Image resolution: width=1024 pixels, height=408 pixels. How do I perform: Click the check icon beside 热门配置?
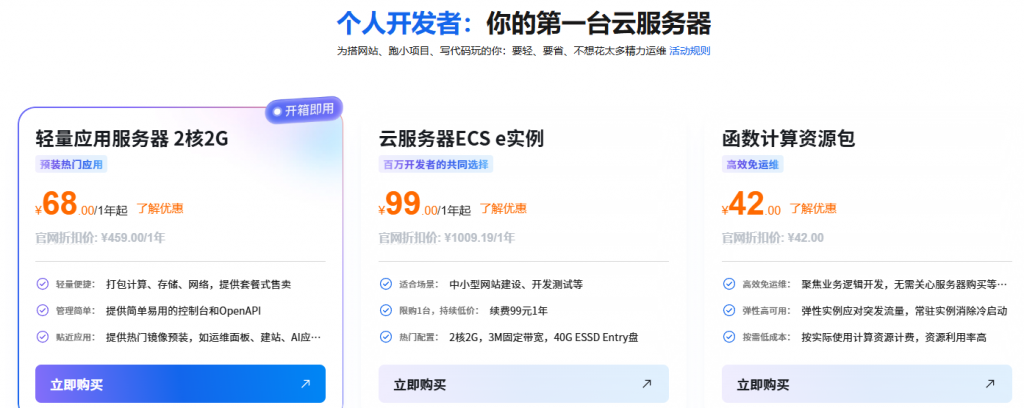386,337
